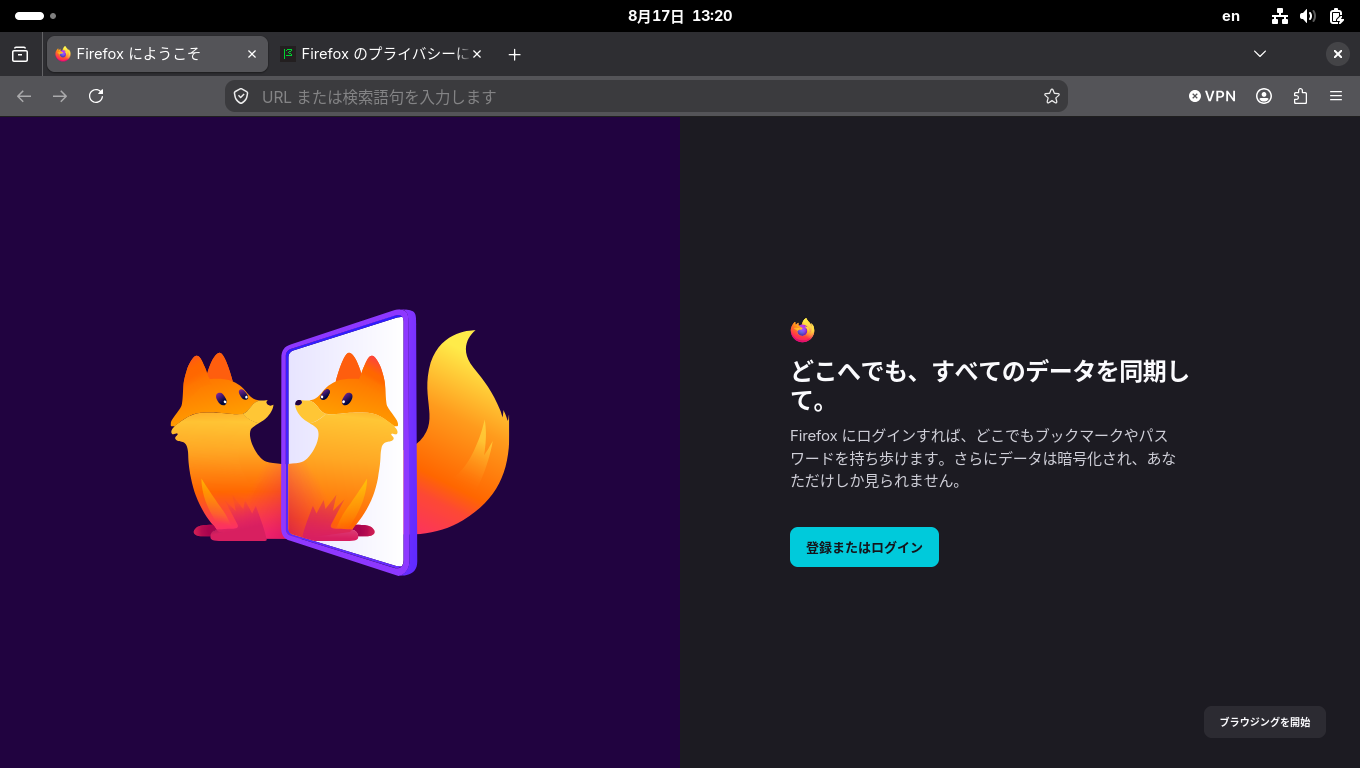The height and width of the screenshot is (768, 1360).
Task: Click the Firefox logo above the heading
Action: click(x=802, y=330)
